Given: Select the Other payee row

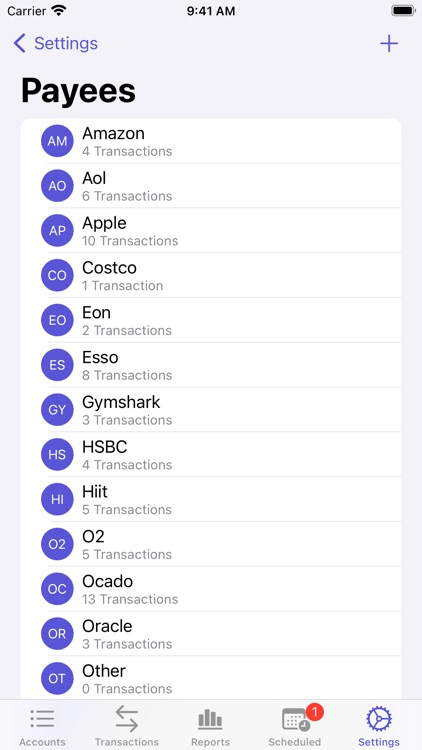Looking at the screenshot, I should [211, 678].
